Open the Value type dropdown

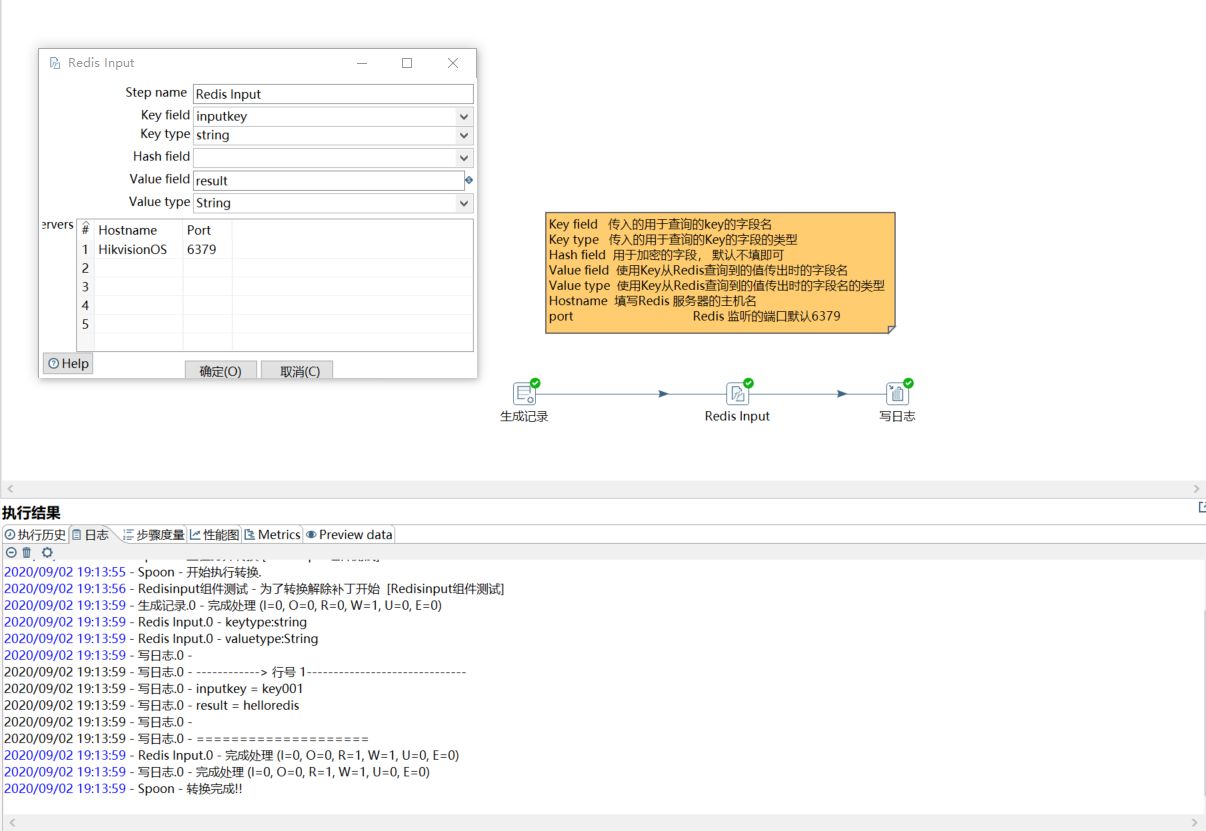[464, 203]
